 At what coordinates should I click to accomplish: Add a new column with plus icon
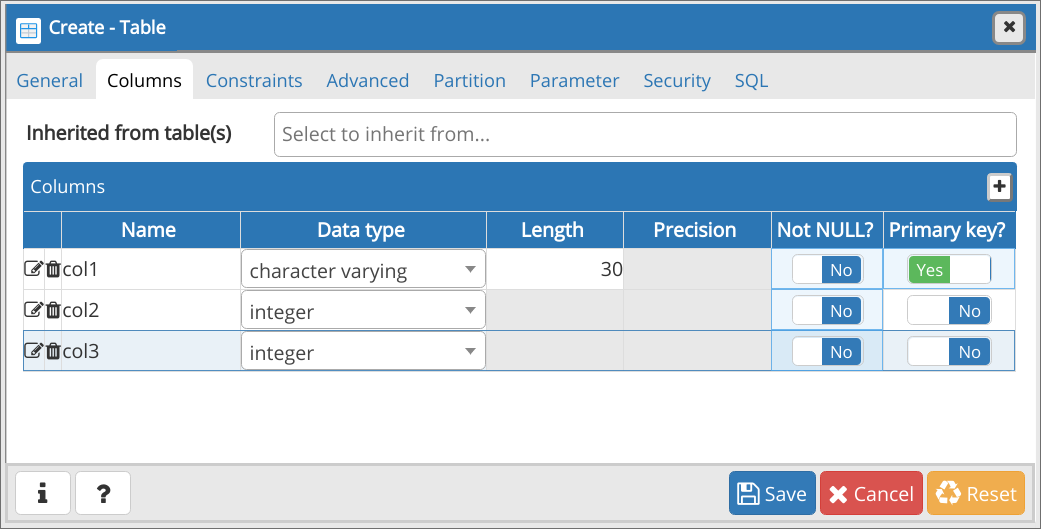click(999, 187)
